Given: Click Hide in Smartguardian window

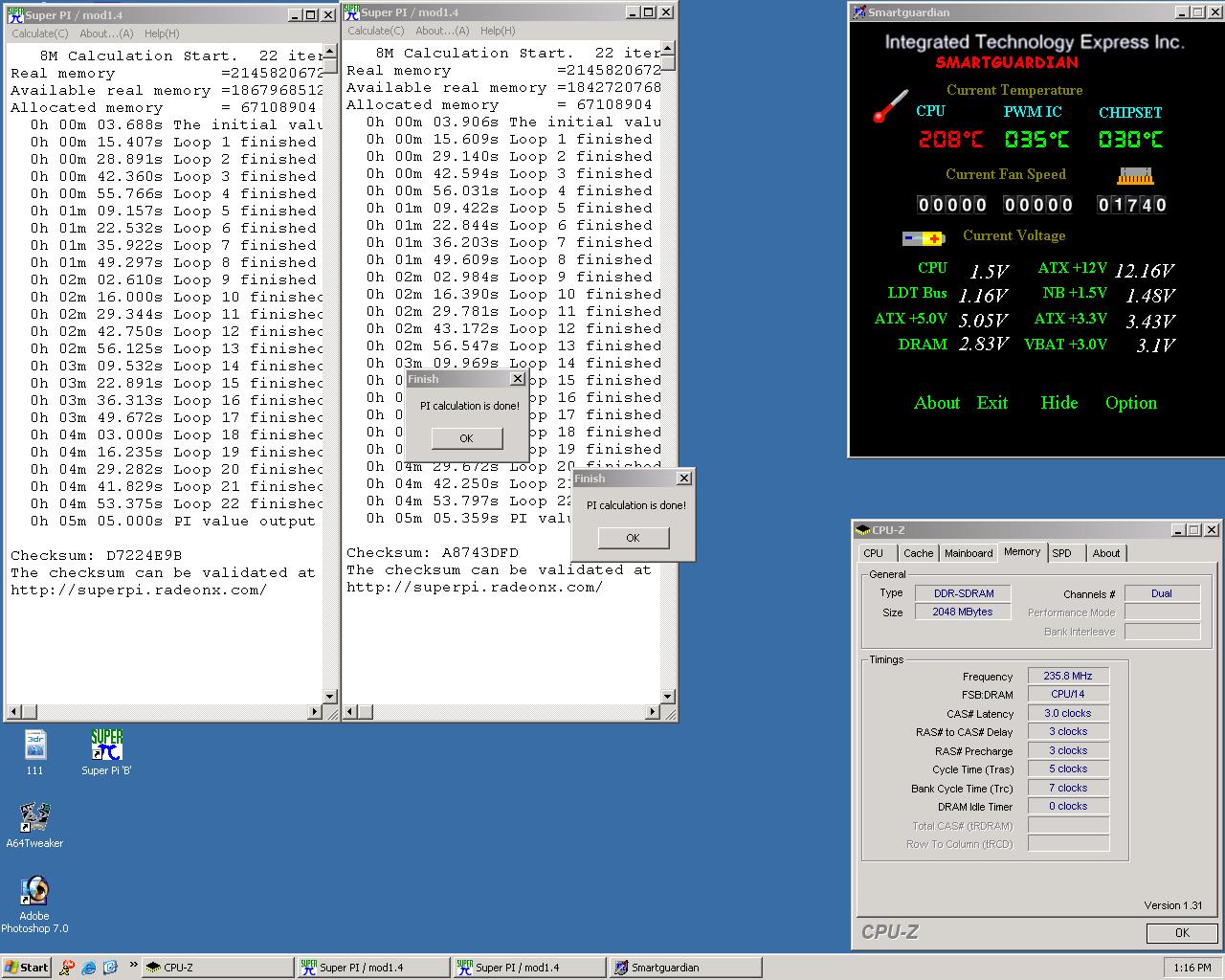Looking at the screenshot, I should pos(1058,403).
